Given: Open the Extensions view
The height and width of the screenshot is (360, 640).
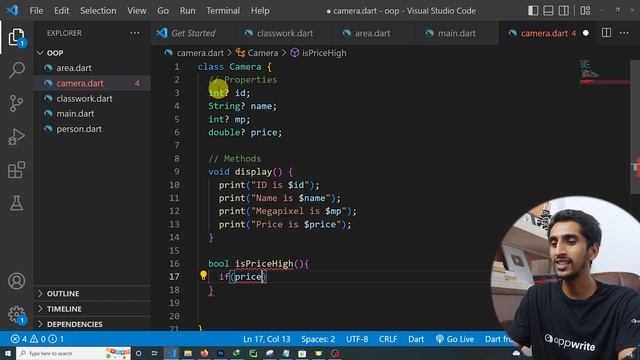Looking at the screenshot, I should coord(16,170).
